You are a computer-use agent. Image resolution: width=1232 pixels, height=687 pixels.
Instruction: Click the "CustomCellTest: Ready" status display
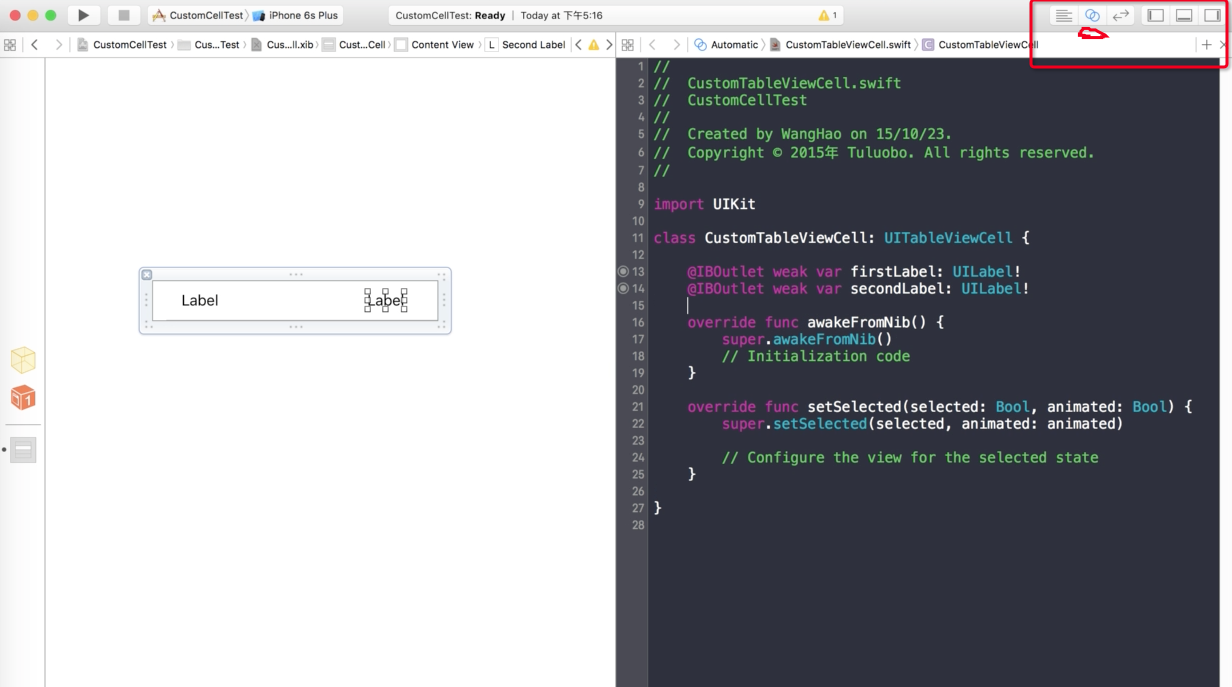pos(450,16)
